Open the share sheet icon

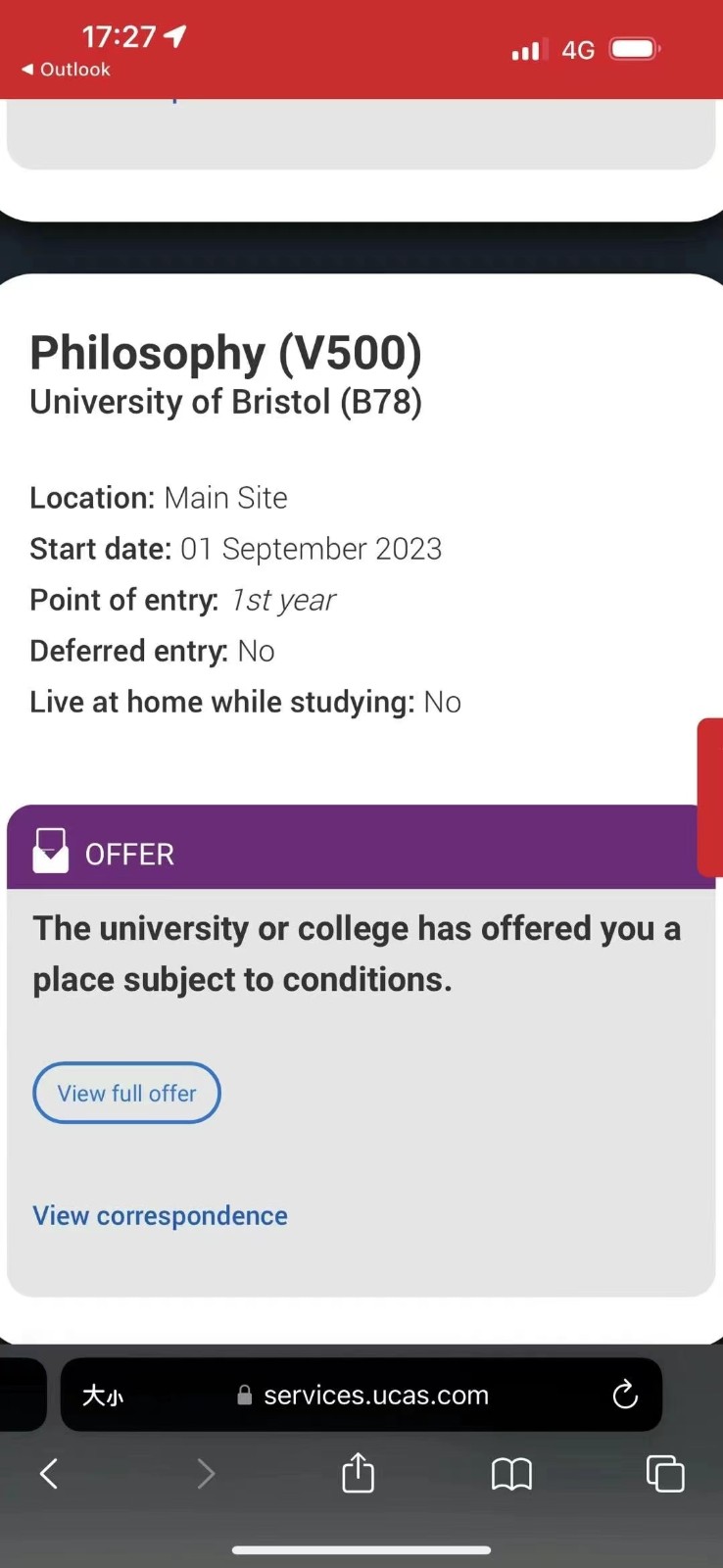tap(359, 1472)
